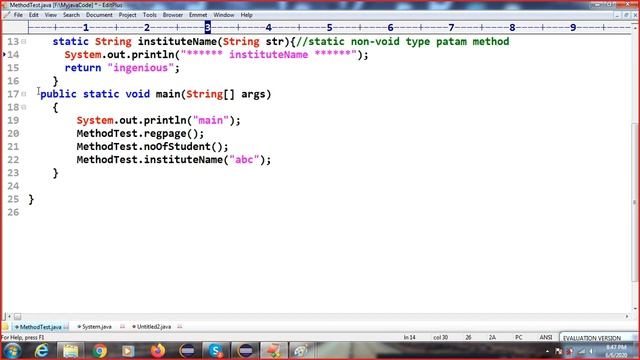Collapse the fold marker on line 17
Image resolution: width=640 pixels, height=360 pixels.
[x=24, y=94]
